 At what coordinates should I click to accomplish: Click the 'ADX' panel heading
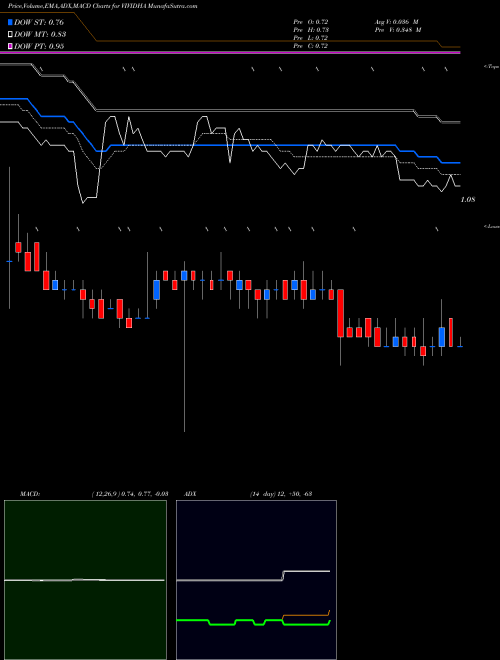tap(190, 494)
